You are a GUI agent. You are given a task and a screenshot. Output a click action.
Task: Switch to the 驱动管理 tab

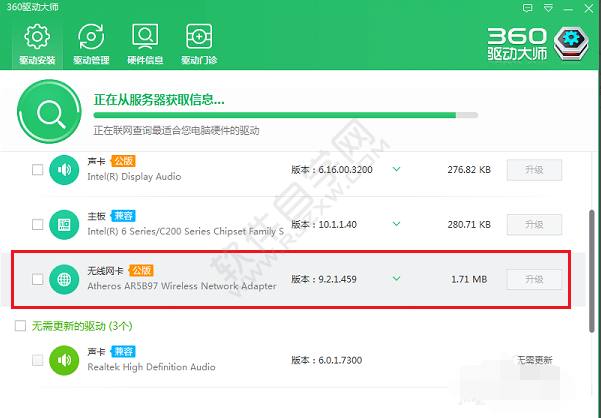point(91,44)
